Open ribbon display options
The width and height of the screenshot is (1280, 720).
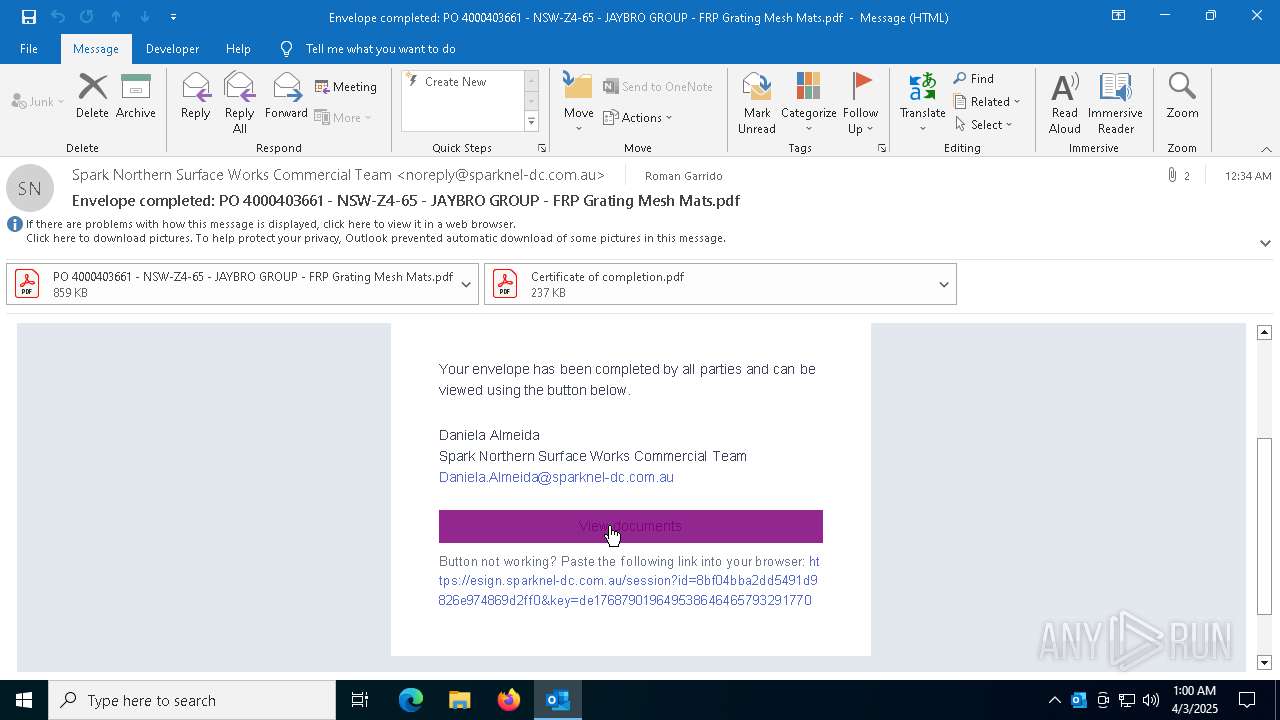[1118, 16]
